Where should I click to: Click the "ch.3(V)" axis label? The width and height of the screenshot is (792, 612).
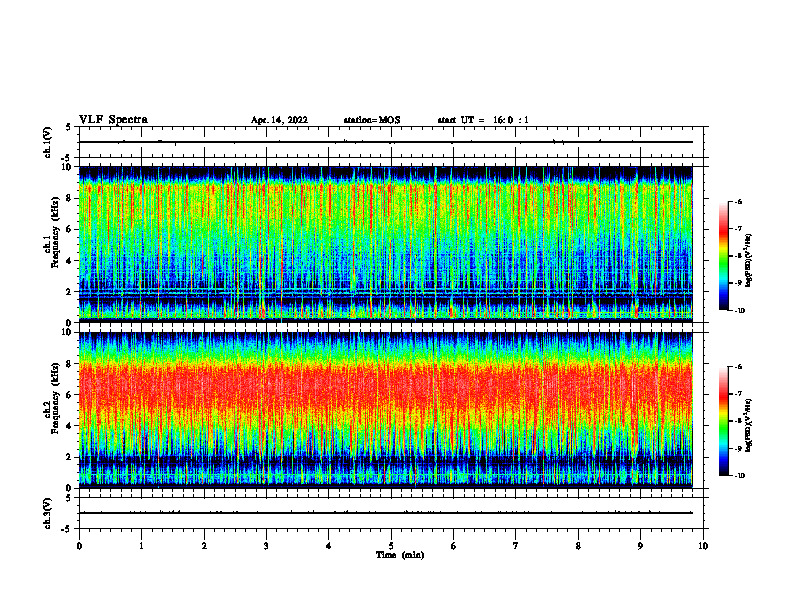tap(47, 513)
